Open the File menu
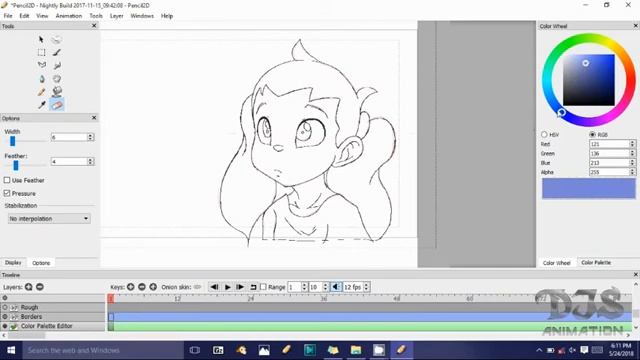 click(8, 16)
